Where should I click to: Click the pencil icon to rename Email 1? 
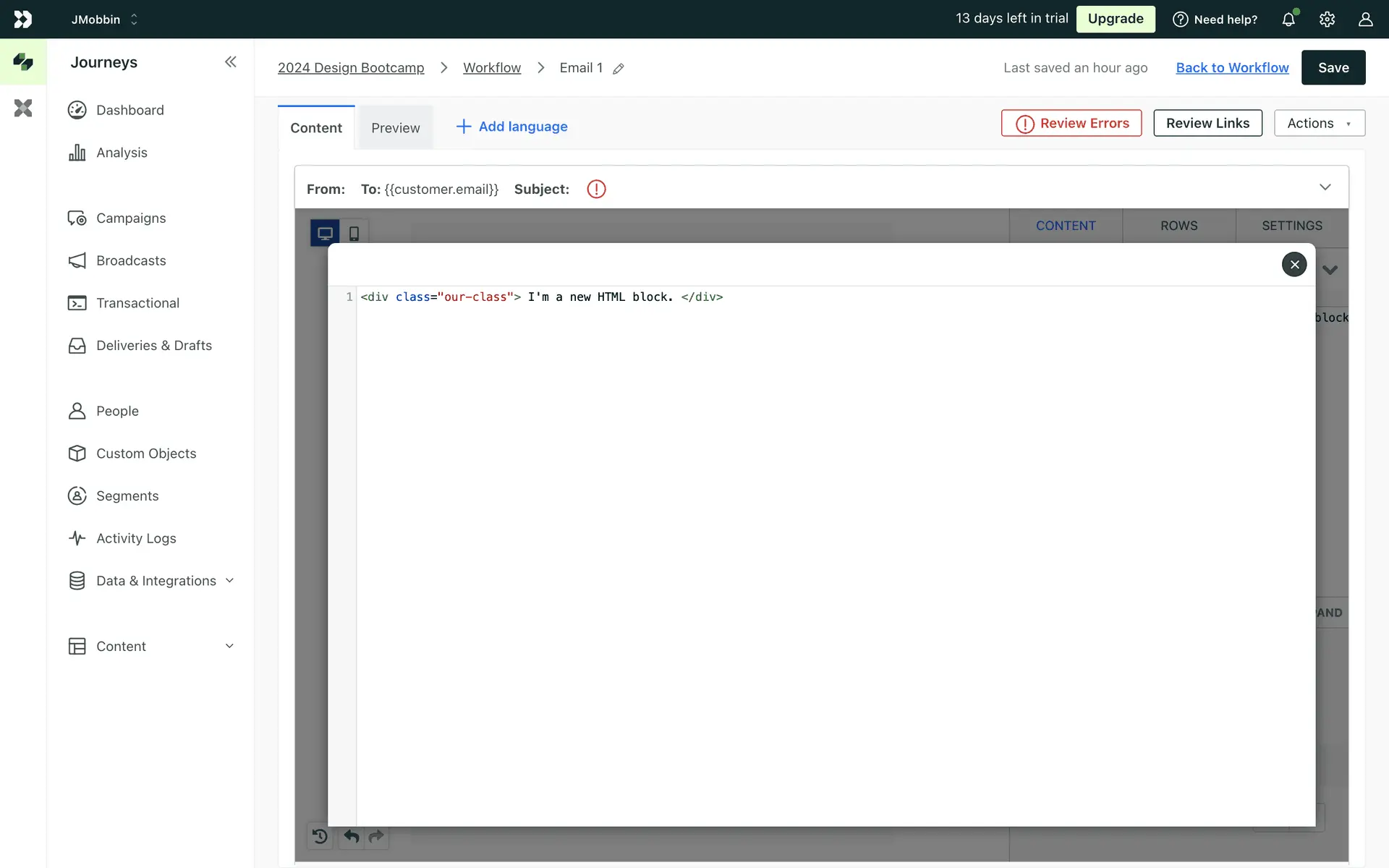[618, 69]
